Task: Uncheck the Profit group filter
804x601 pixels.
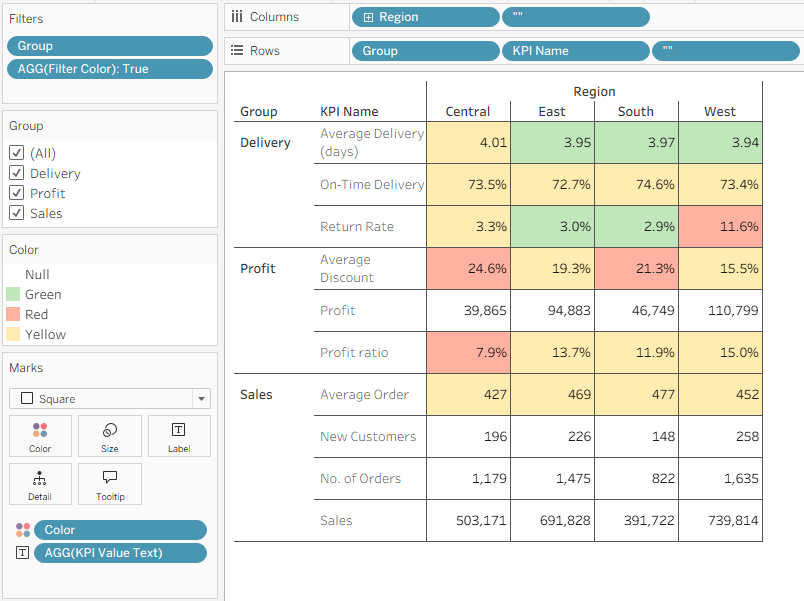Action: coord(17,193)
